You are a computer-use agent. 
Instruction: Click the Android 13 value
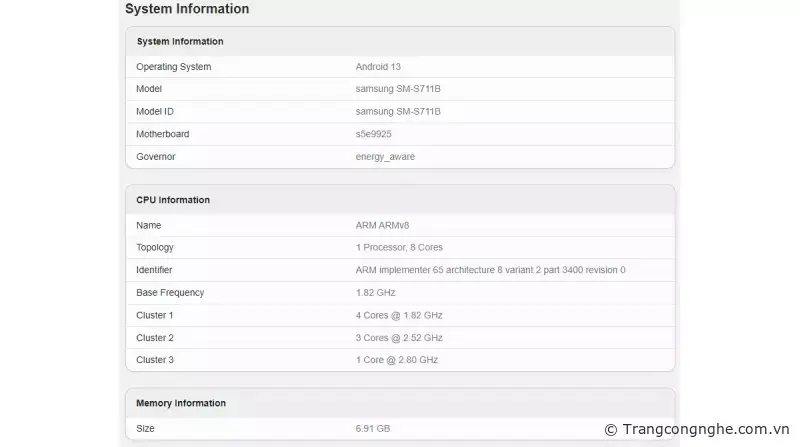[x=378, y=67]
